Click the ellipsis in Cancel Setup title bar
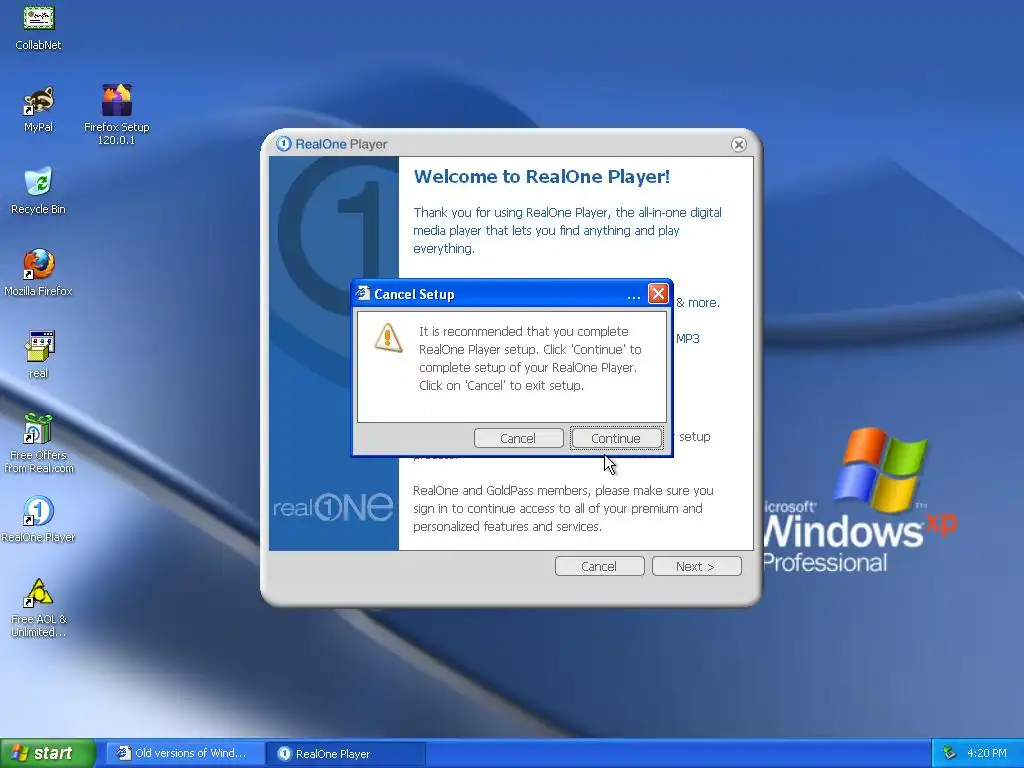The image size is (1024, 768). (633, 297)
